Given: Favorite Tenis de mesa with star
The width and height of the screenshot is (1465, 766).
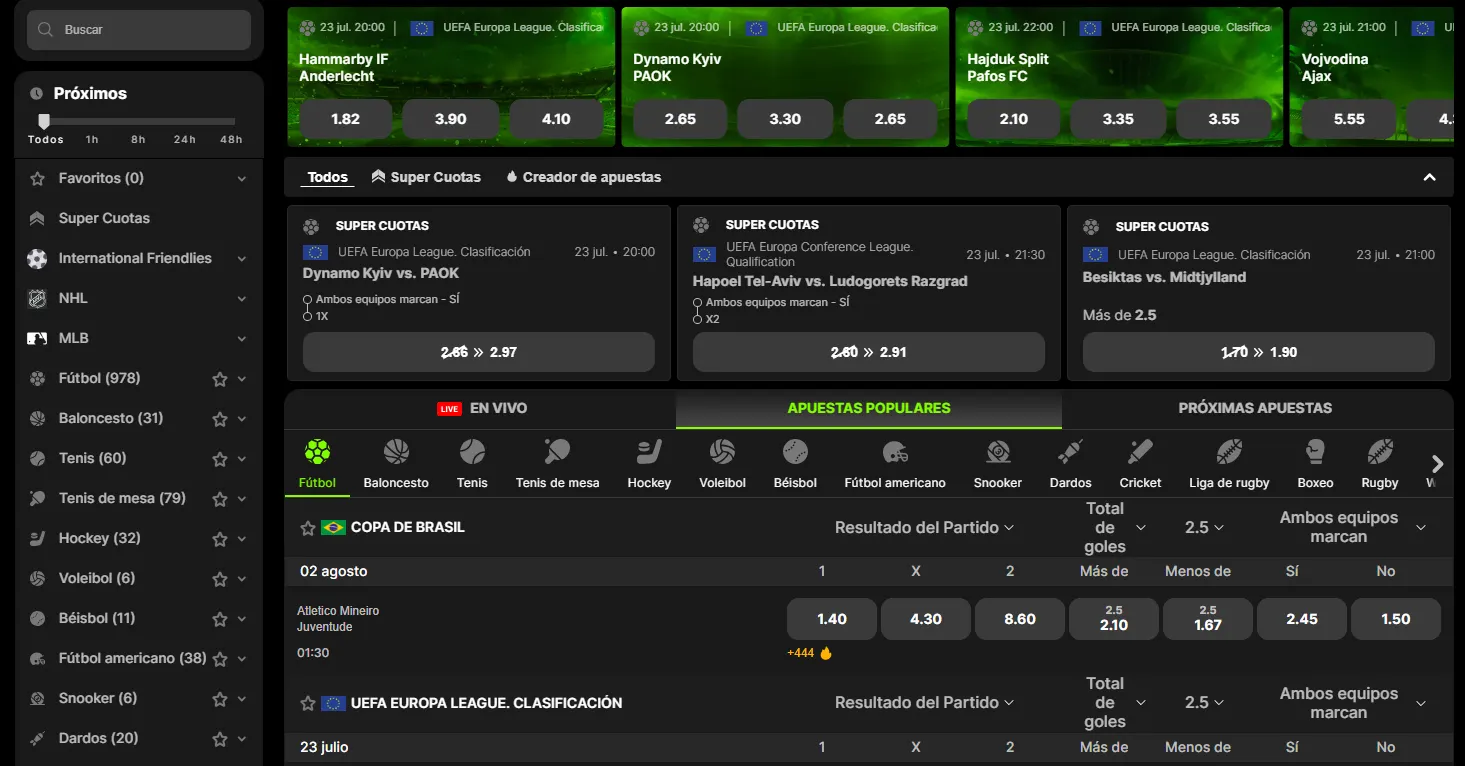Looking at the screenshot, I should (220, 499).
